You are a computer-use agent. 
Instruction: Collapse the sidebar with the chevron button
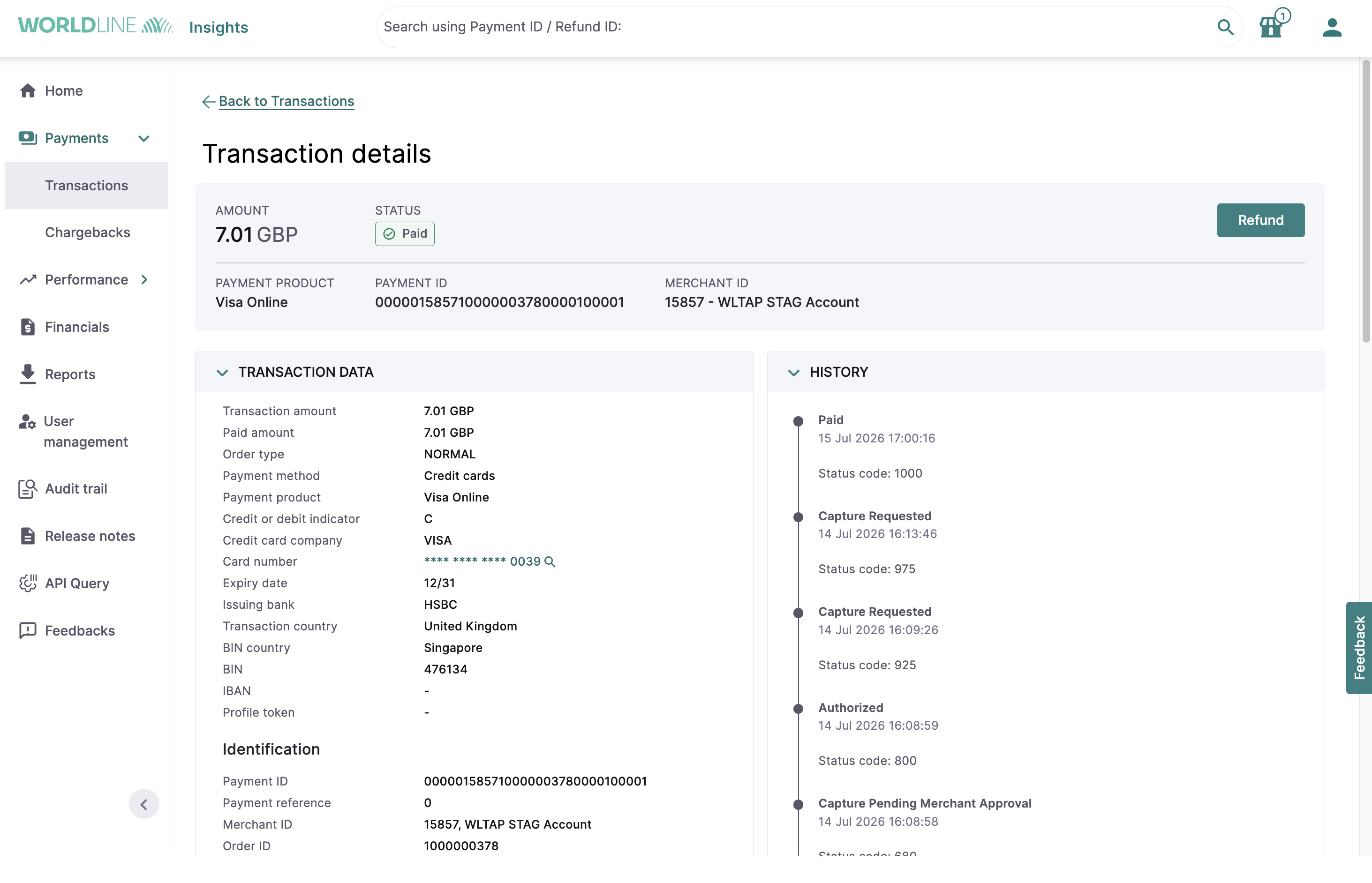click(x=144, y=804)
